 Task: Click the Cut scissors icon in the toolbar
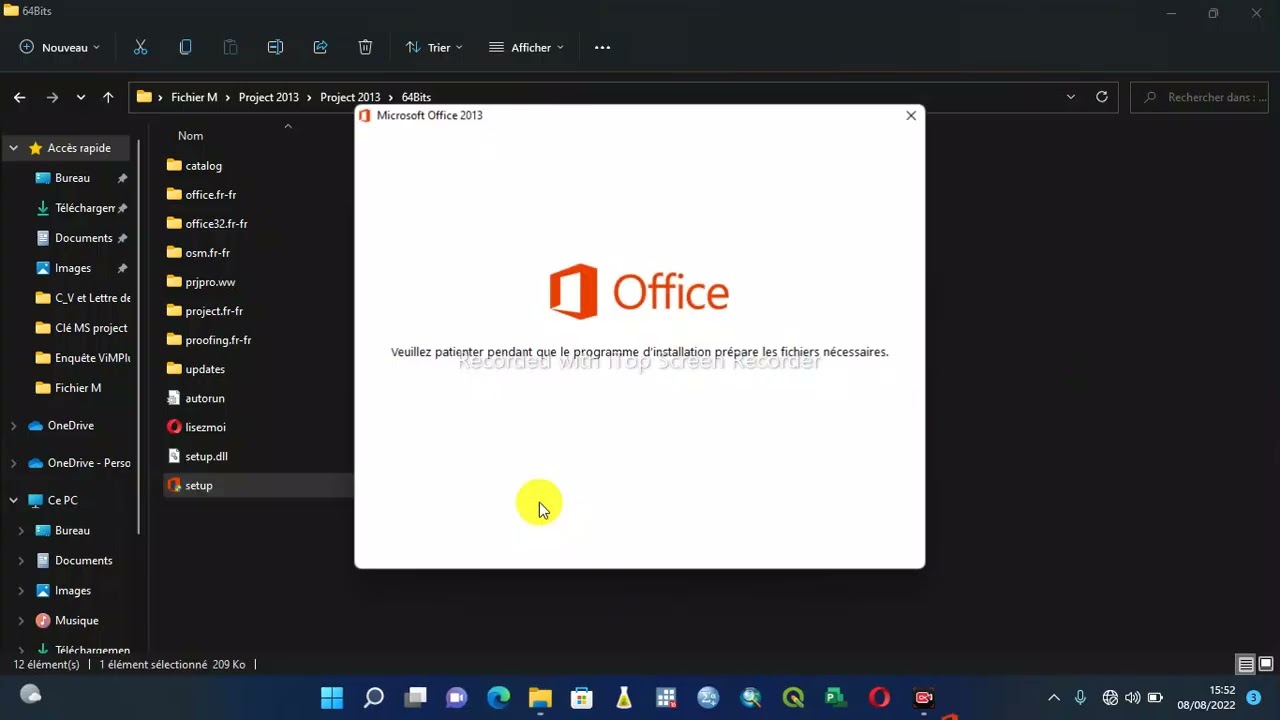(x=140, y=47)
